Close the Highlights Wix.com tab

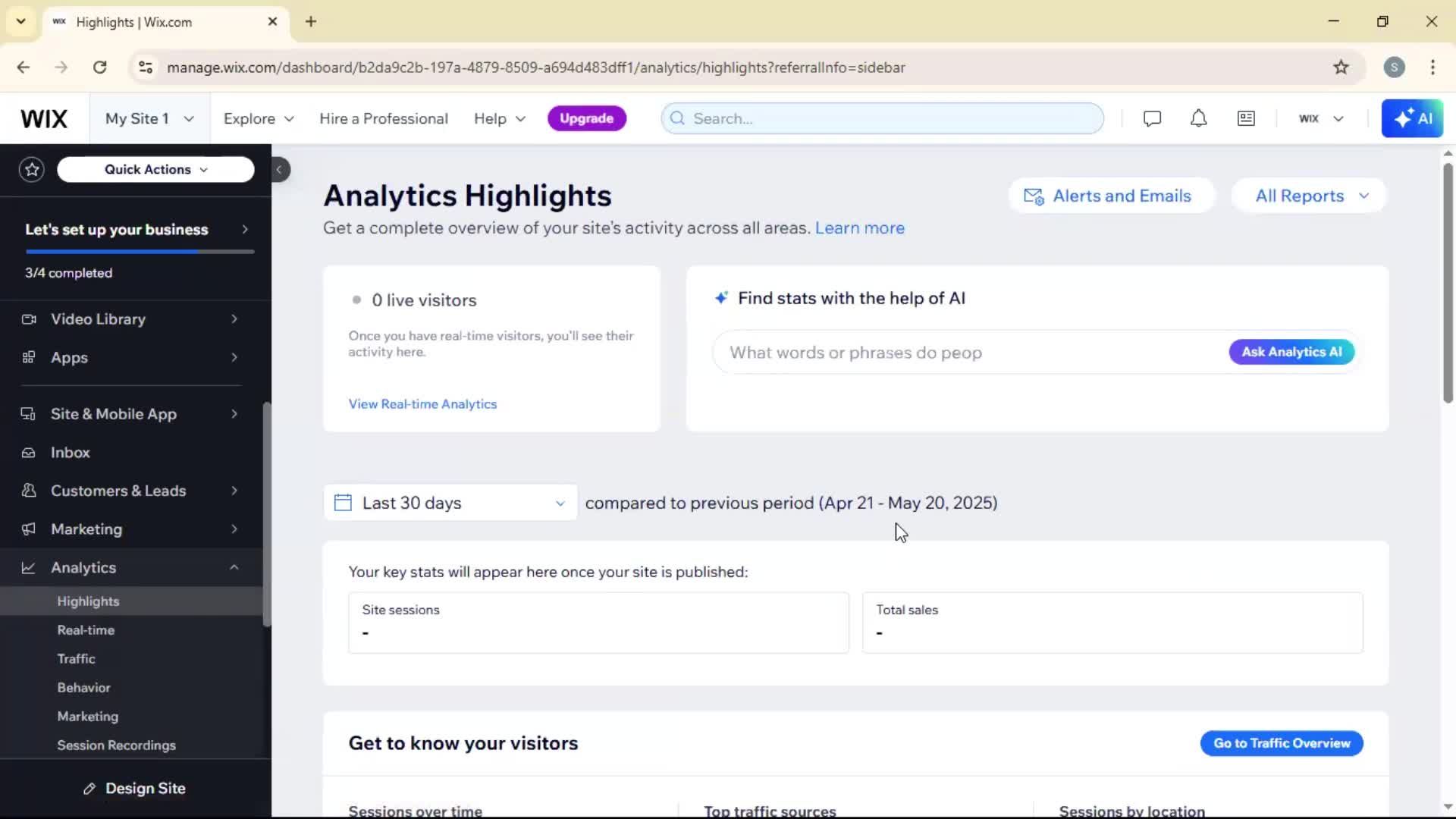click(x=272, y=22)
